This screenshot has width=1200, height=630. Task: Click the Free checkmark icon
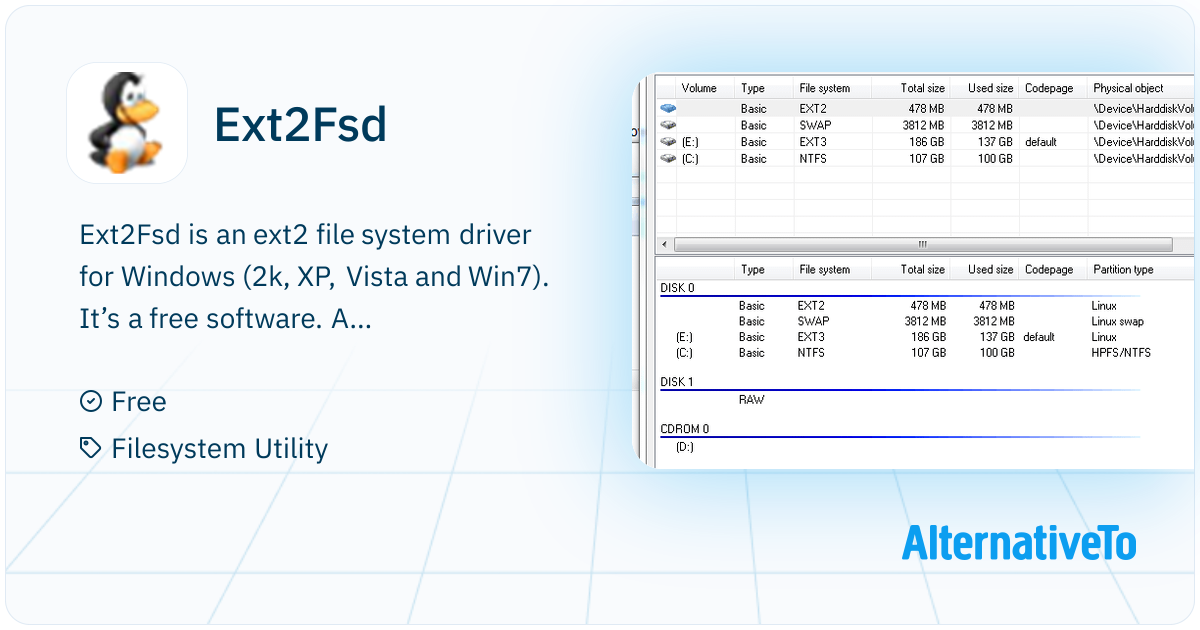(x=90, y=401)
